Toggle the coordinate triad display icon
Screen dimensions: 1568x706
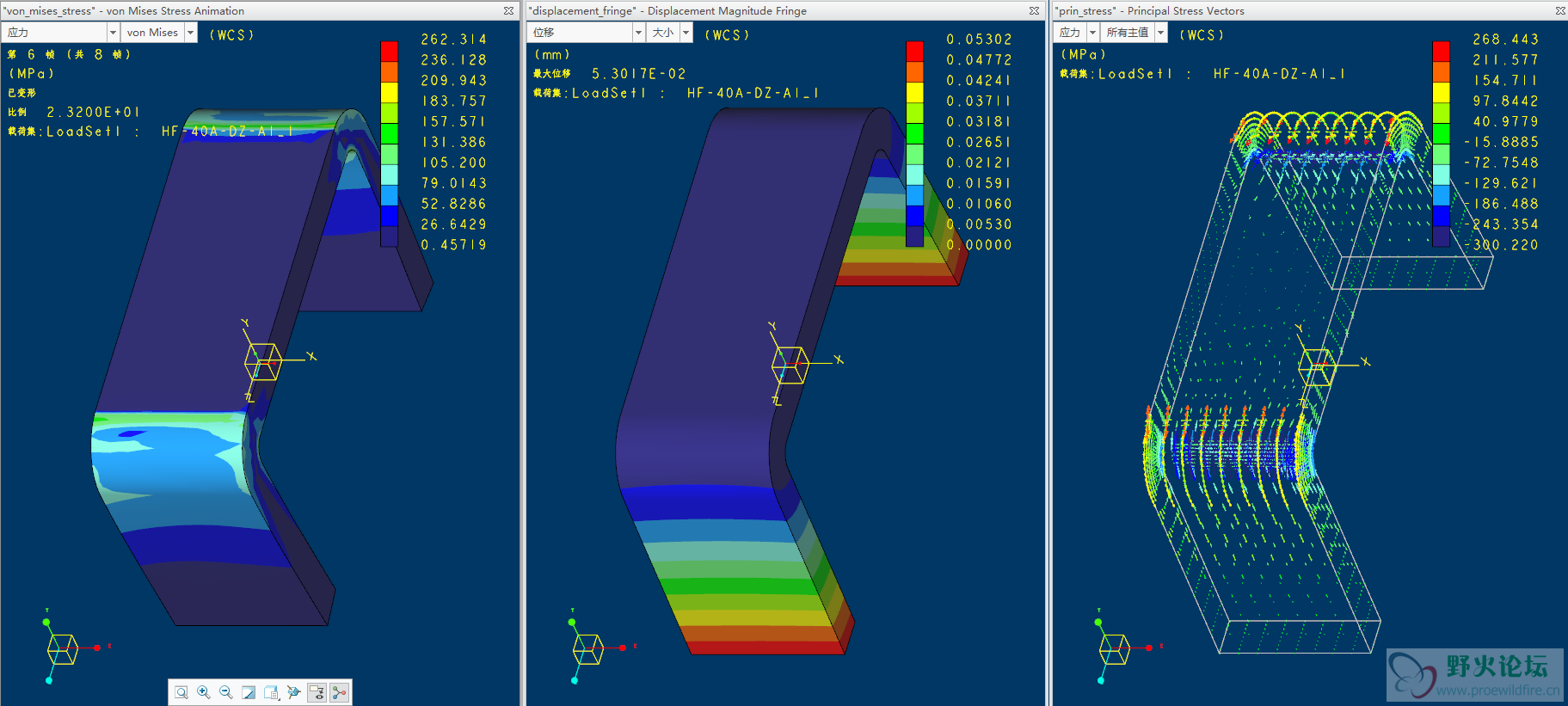339,692
